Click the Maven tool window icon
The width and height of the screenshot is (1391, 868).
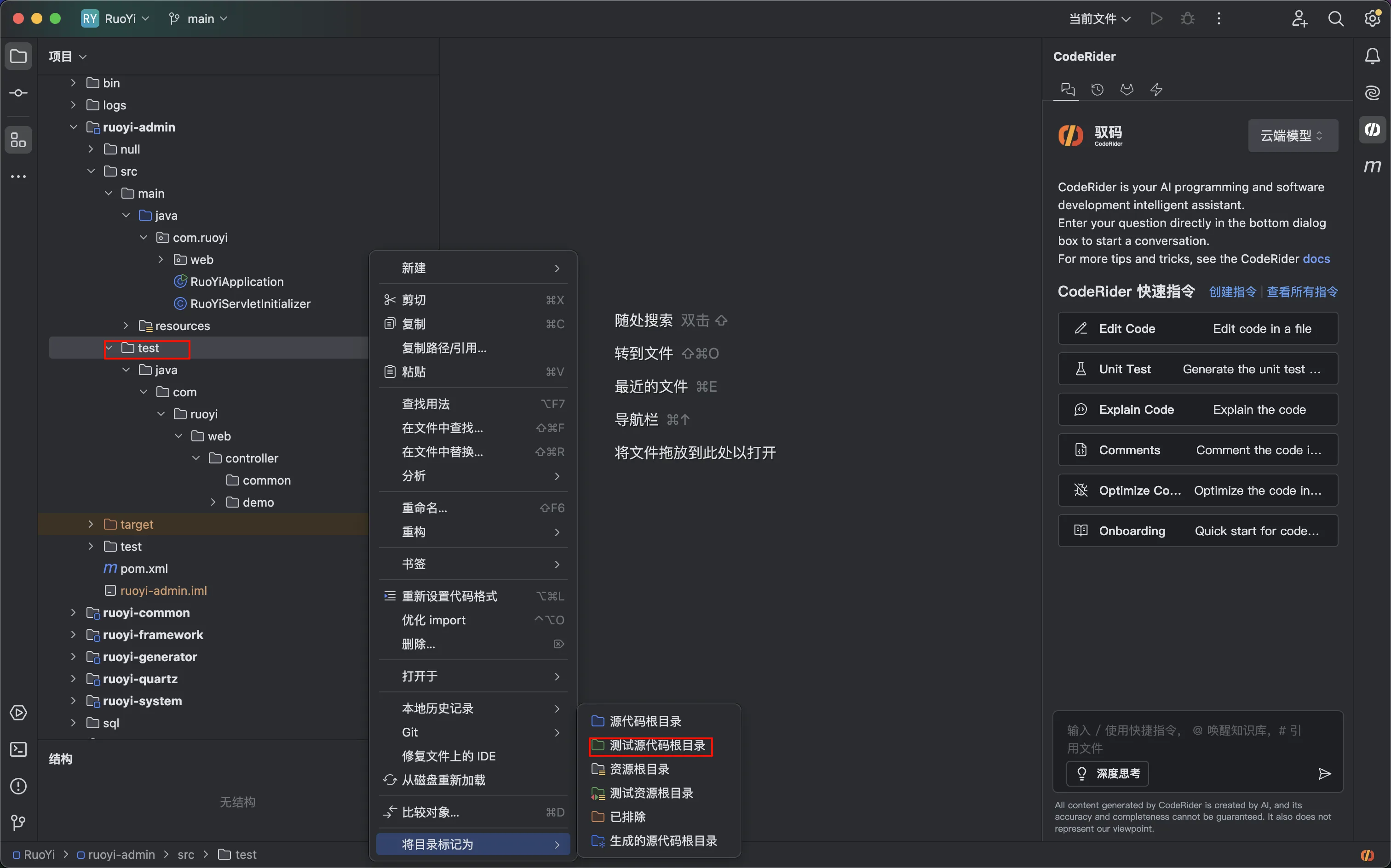coord(1372,166)
